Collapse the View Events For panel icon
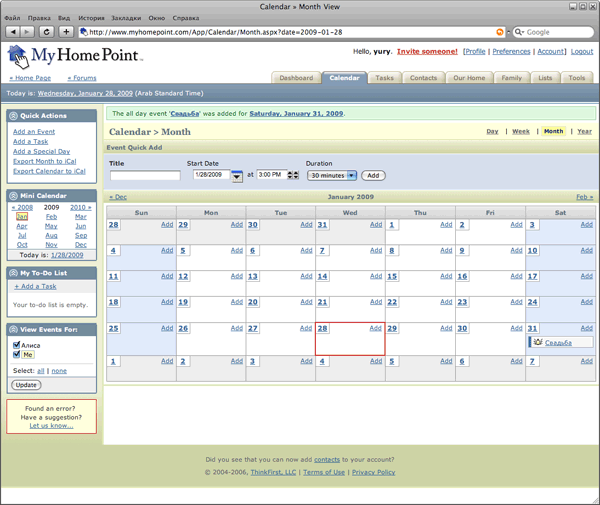Screen dimensions: 600x505 pos(13,329)
